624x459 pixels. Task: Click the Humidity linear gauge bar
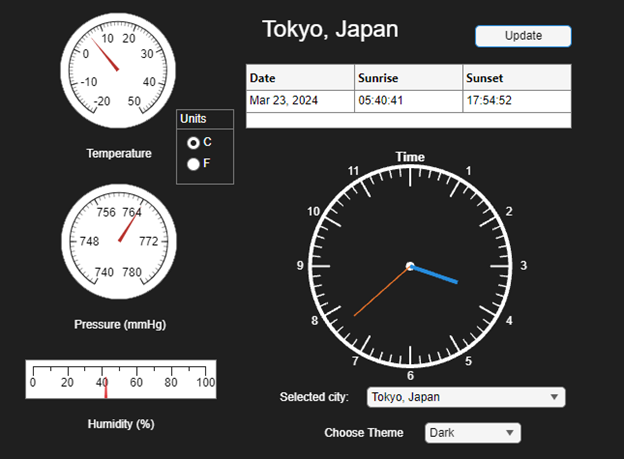coord(120,379)
